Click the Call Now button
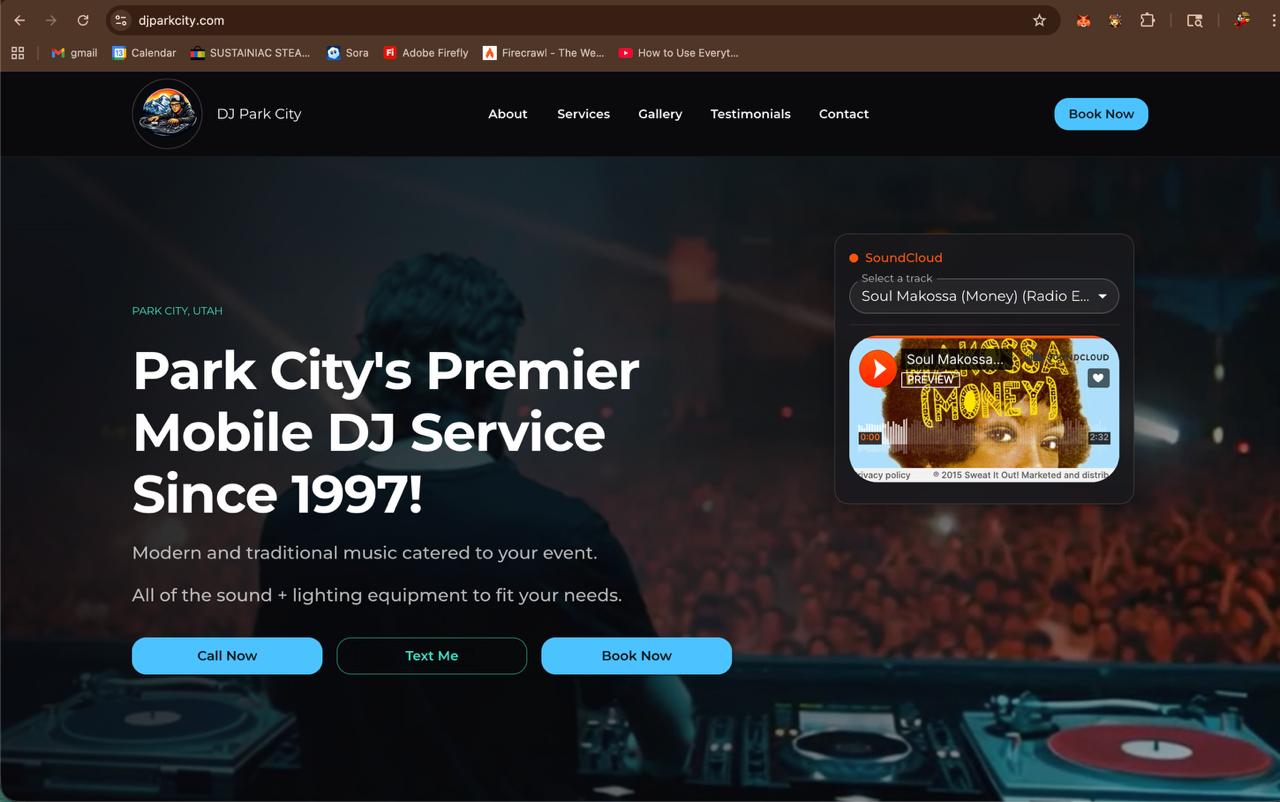This screenshot has height=802, width=1280. click(x=227, y=656)
